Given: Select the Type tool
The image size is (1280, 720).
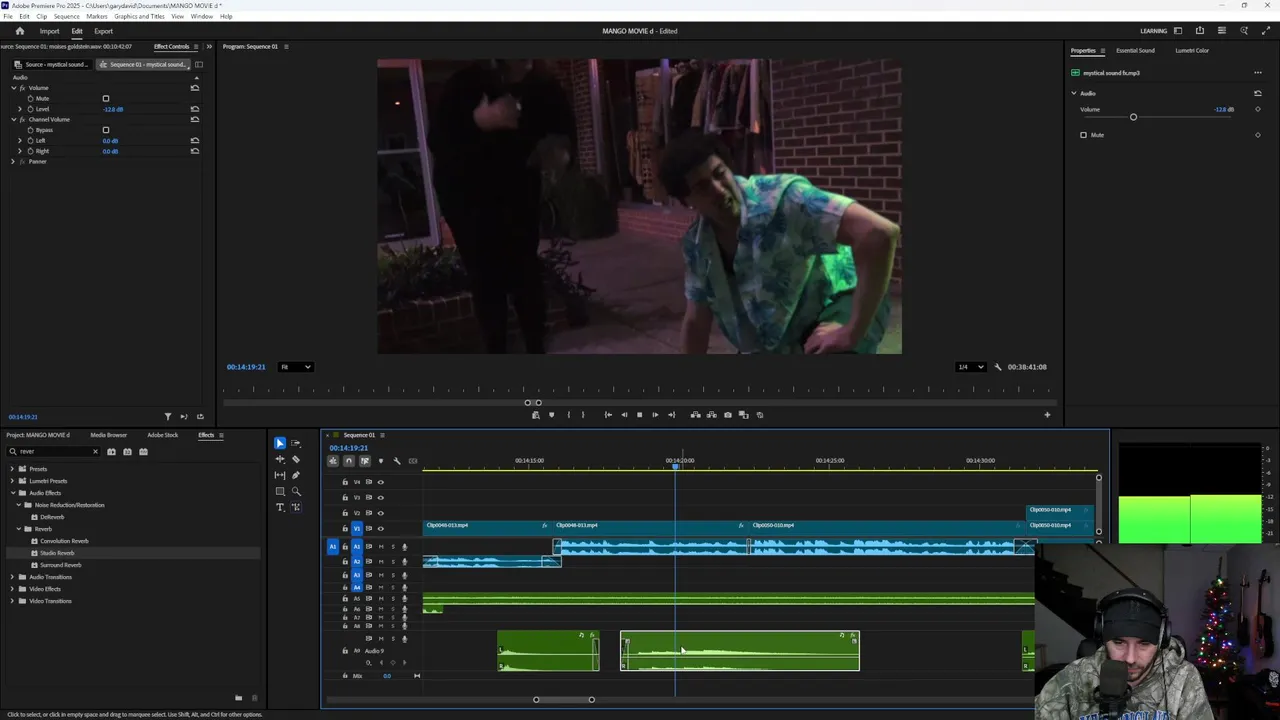Looking at the screenshot, I should click(x=280, y=507).
